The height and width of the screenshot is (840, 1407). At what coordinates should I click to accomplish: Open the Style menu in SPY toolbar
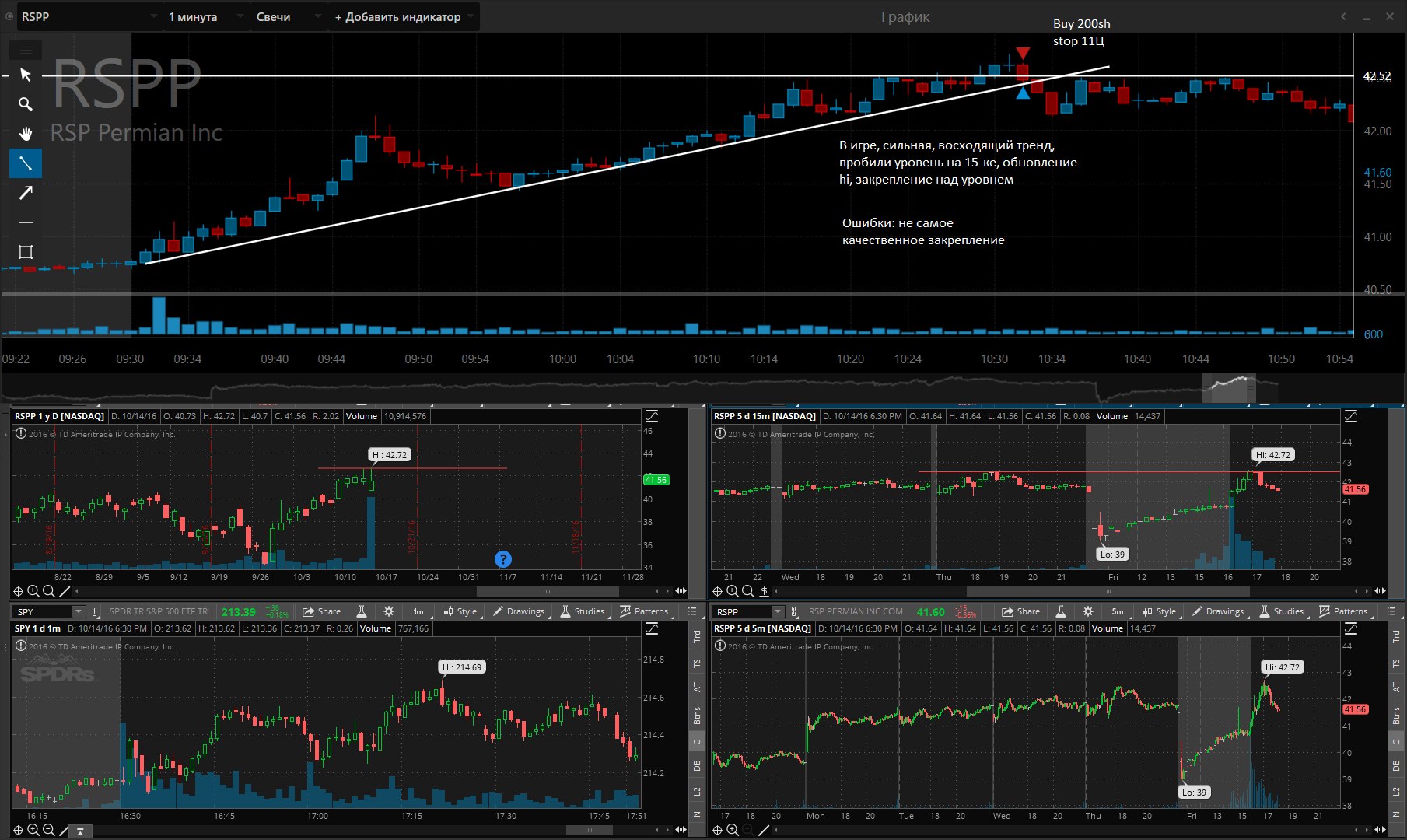click(x=460, y=611)
